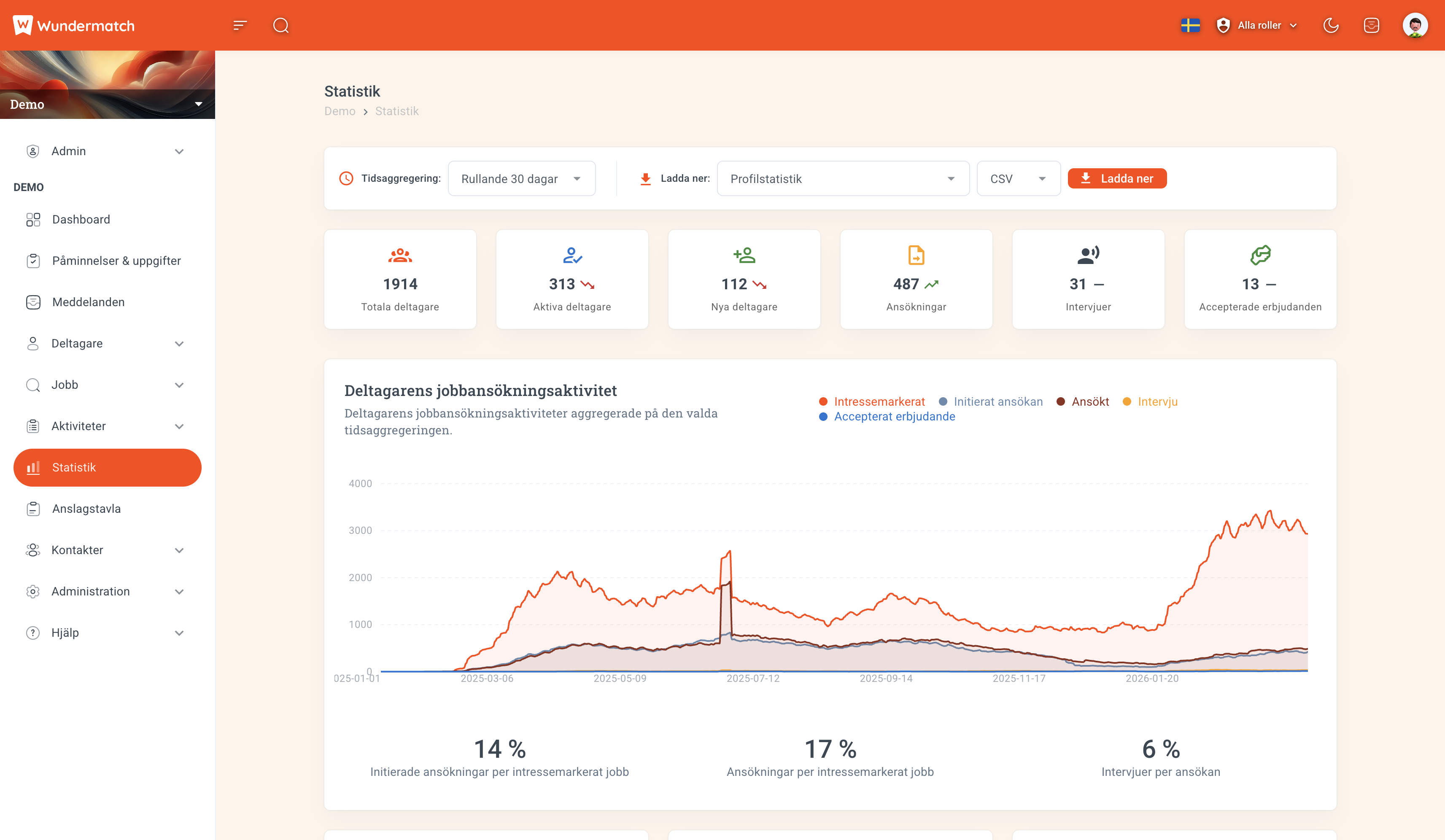
Task: Toggle the Intressemarkerat series in the chart legend
Action: [x=880, y=401]
